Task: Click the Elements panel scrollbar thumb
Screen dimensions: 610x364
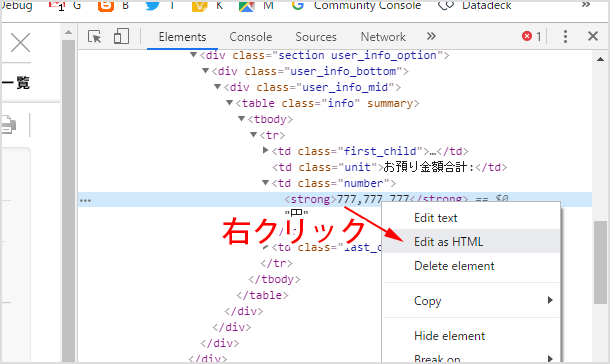Action: click(601, 262)
